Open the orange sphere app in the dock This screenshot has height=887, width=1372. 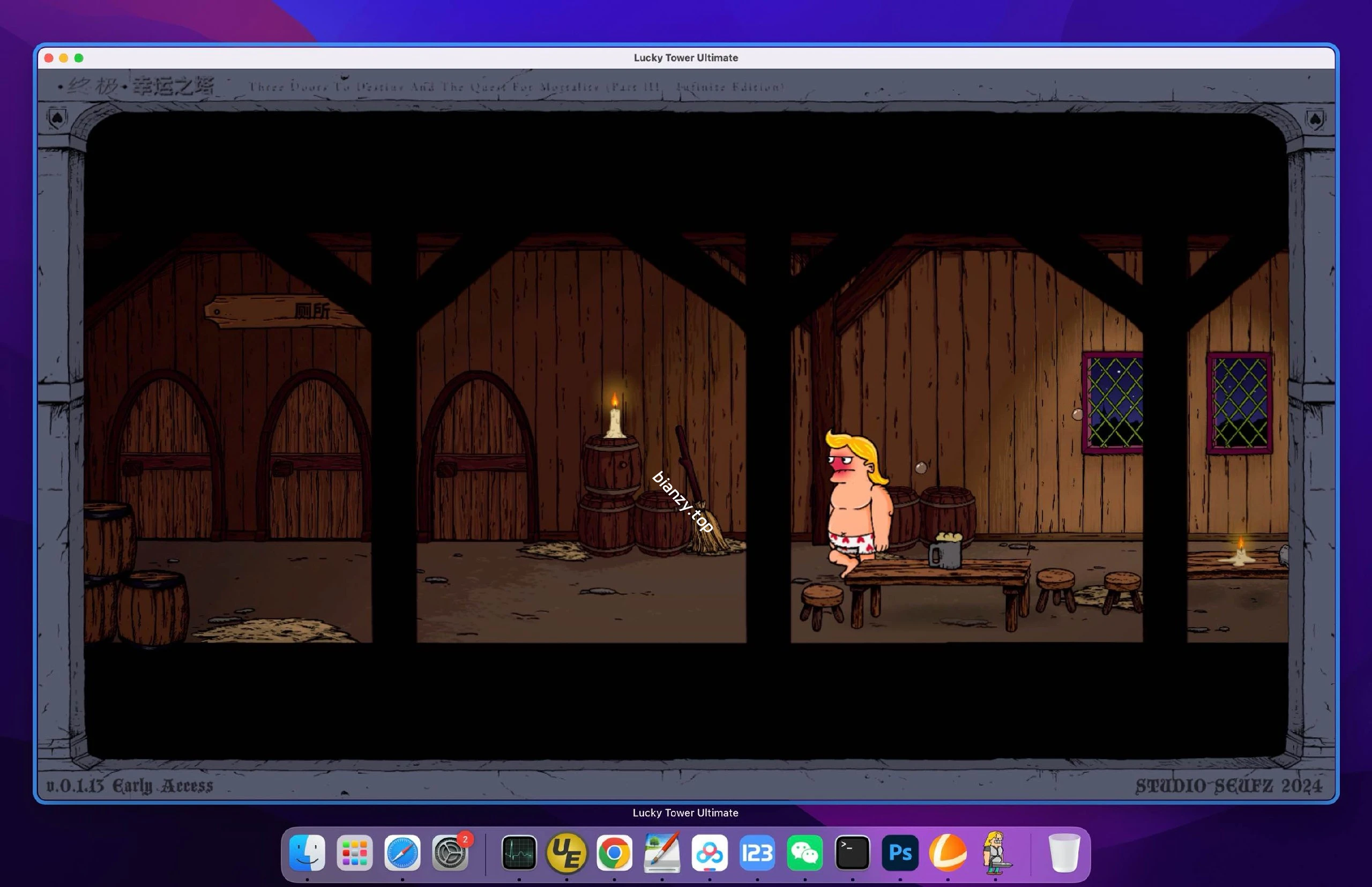coord(948,853)
